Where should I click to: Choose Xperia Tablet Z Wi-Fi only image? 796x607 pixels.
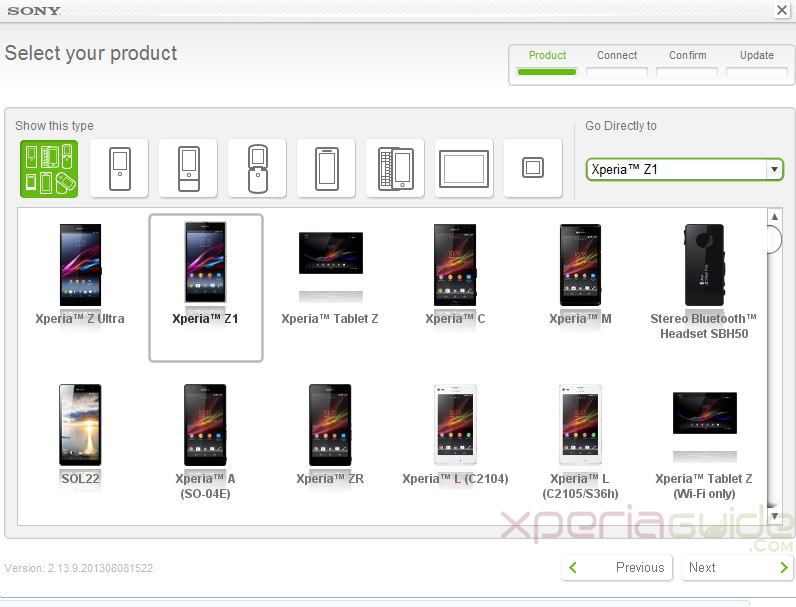(x=705, y=413)
